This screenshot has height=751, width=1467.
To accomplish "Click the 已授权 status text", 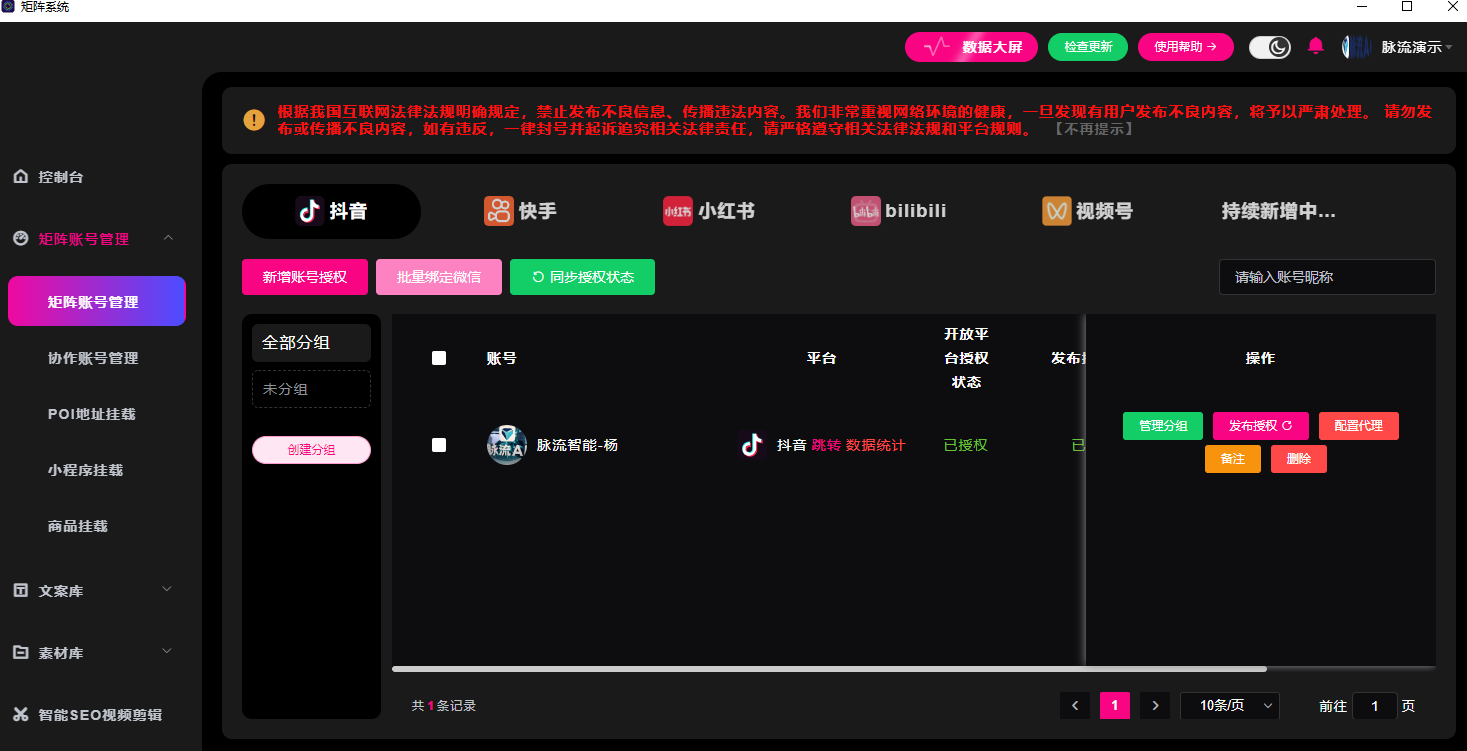I will coord(966,445).
